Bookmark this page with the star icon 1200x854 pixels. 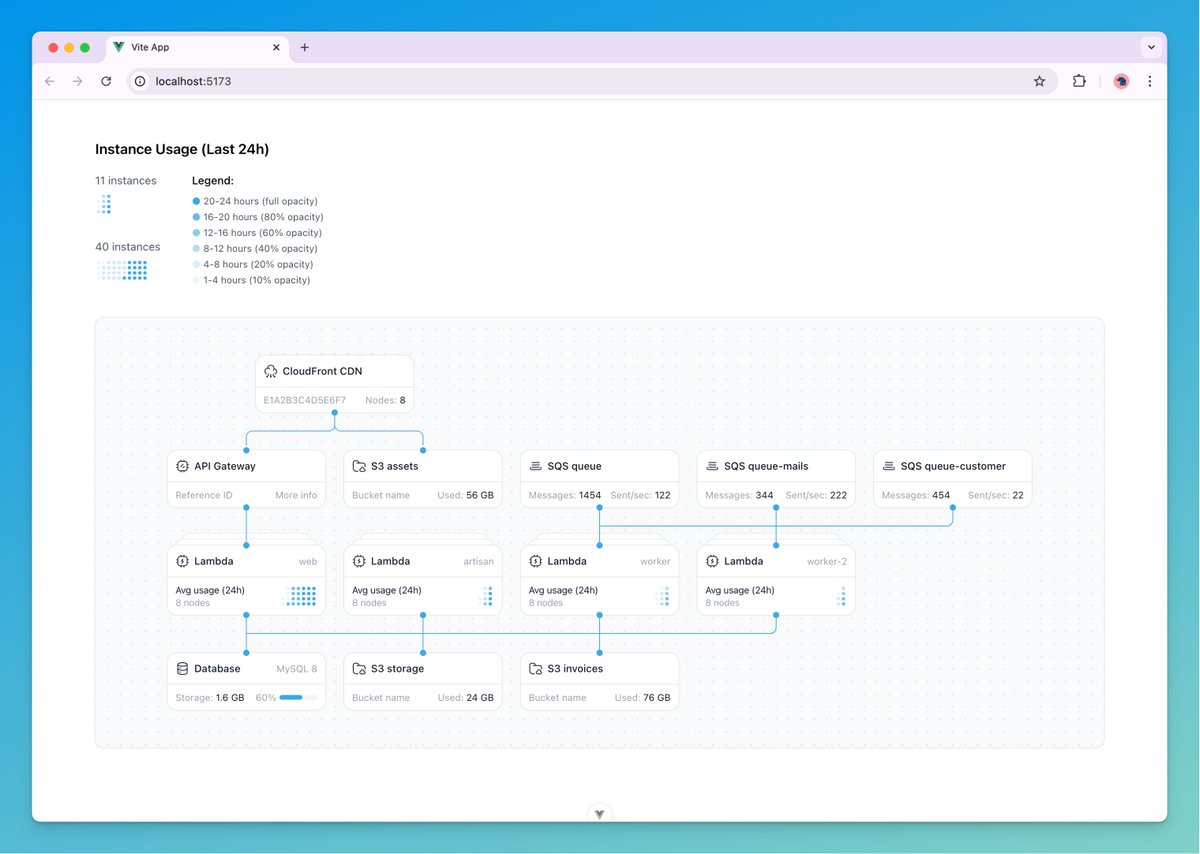[x=1039, y=81]
